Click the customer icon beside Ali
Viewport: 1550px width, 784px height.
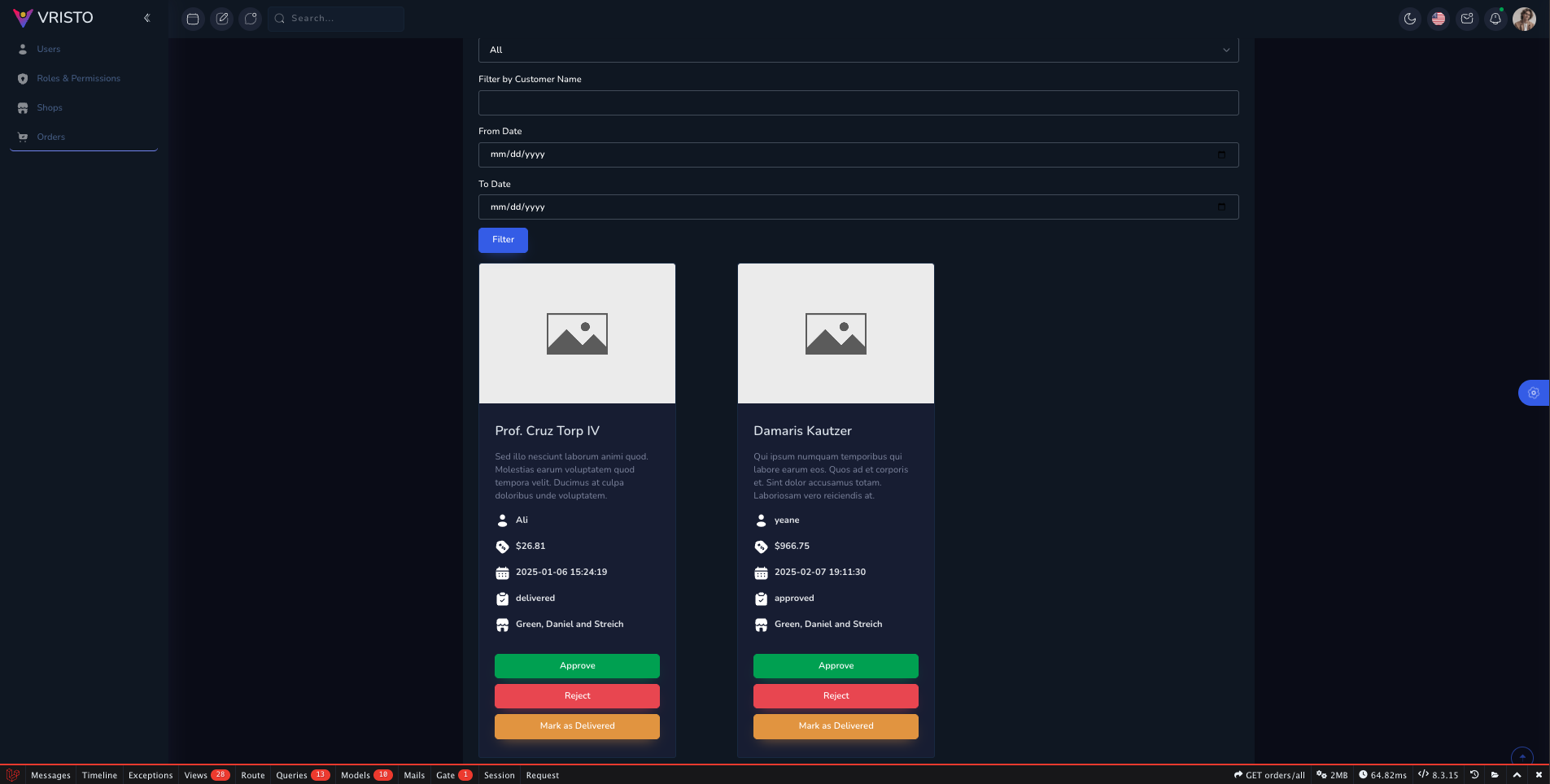pos(502,520)
